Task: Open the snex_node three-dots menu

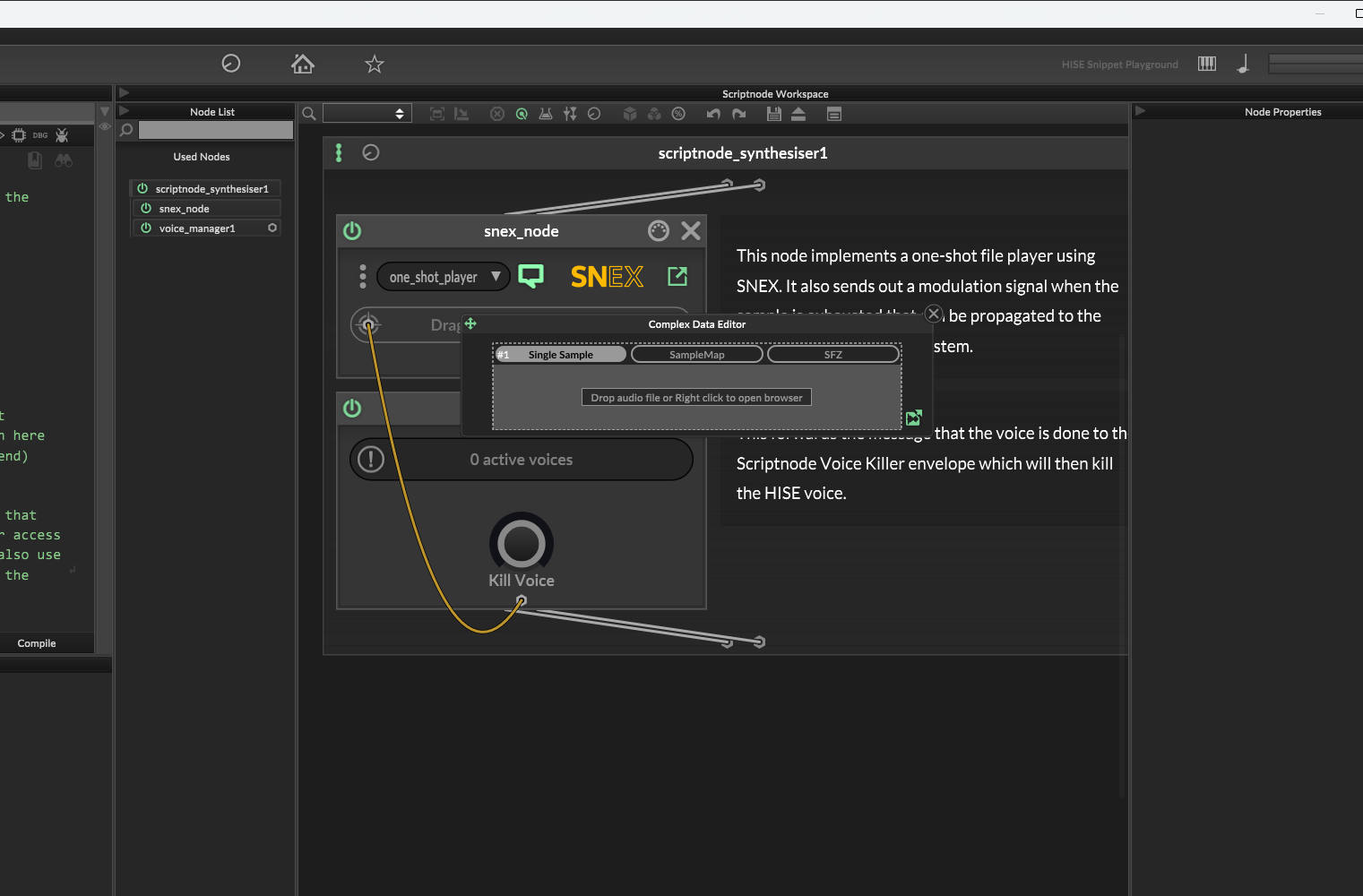Action: coord(363,276)
